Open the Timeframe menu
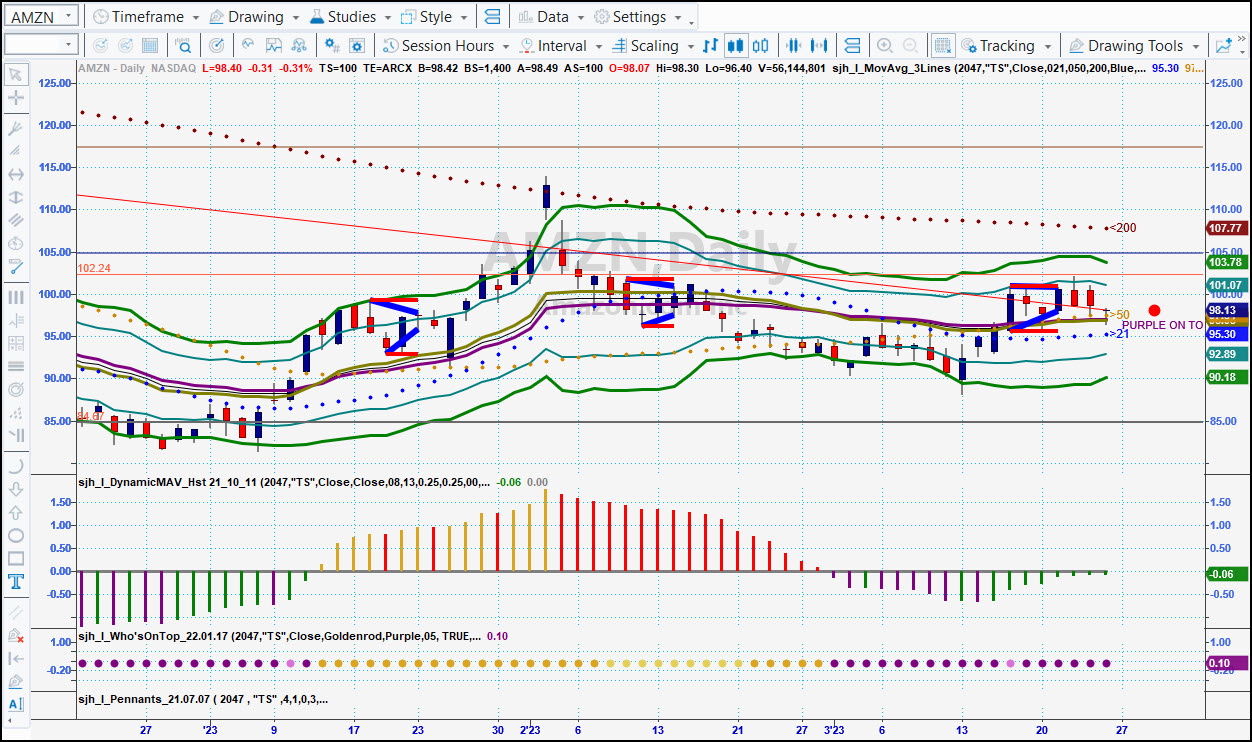Screen dimensions: 1252x742 (x=144, y=17)
